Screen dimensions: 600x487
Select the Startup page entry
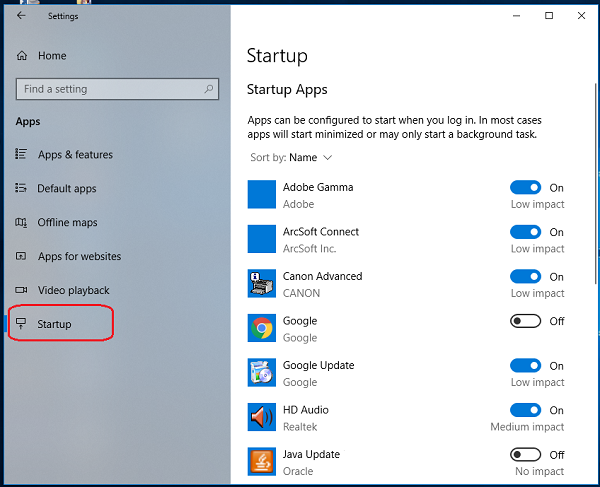click(x=54, y=324)
